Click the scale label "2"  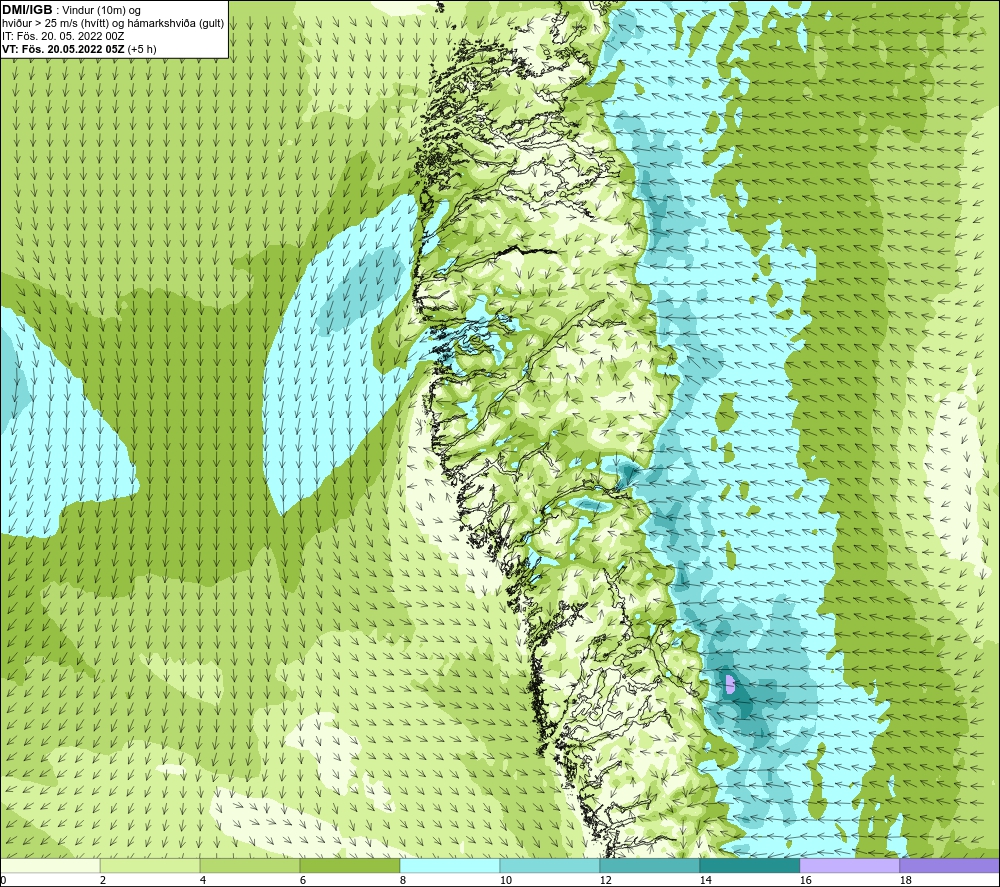tap(103, 880)
